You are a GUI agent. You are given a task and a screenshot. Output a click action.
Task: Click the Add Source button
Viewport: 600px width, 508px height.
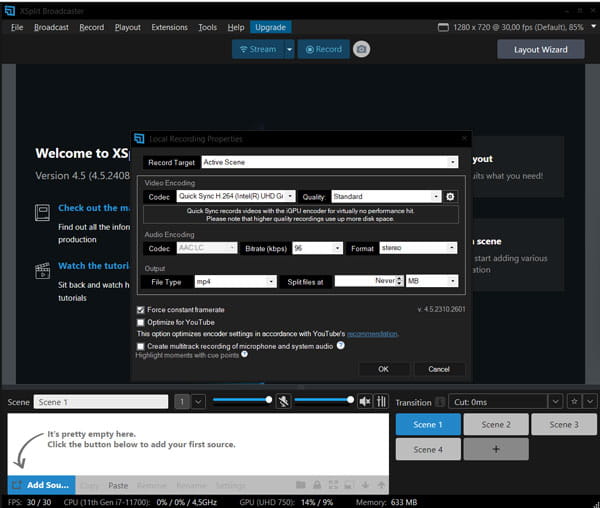tap(41, 485)
